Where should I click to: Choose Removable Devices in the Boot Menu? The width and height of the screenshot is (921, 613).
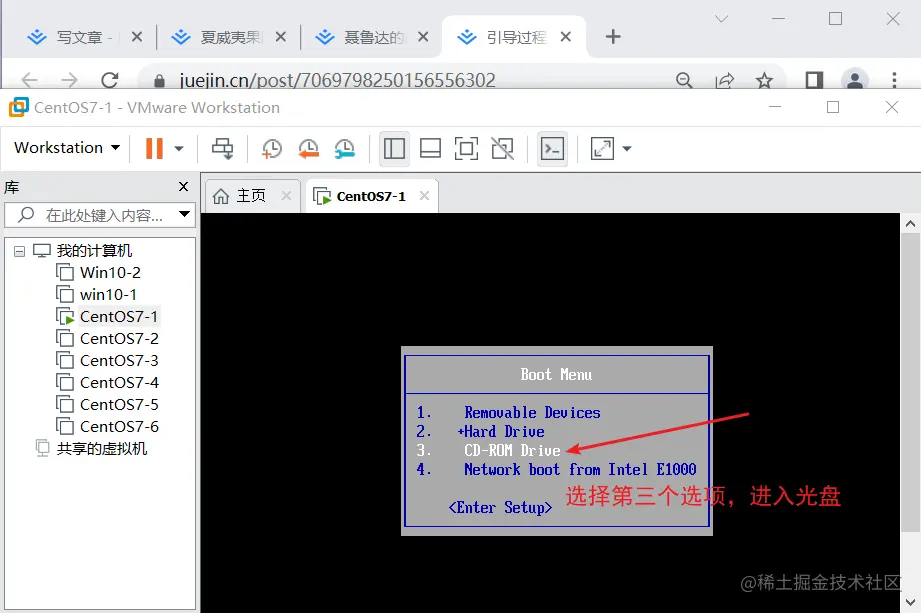(532, 413)
